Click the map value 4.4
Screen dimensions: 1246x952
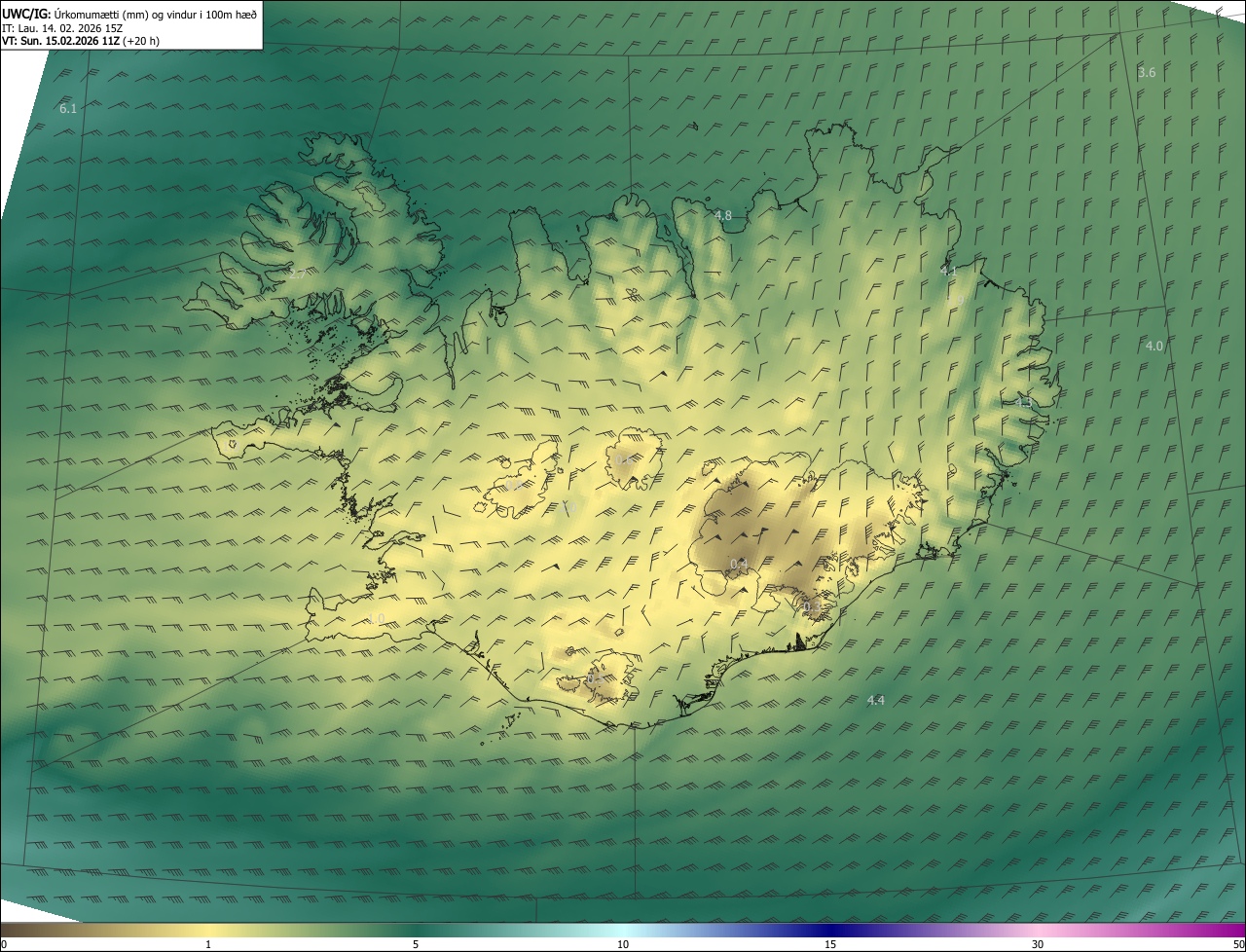pos(875,701)
